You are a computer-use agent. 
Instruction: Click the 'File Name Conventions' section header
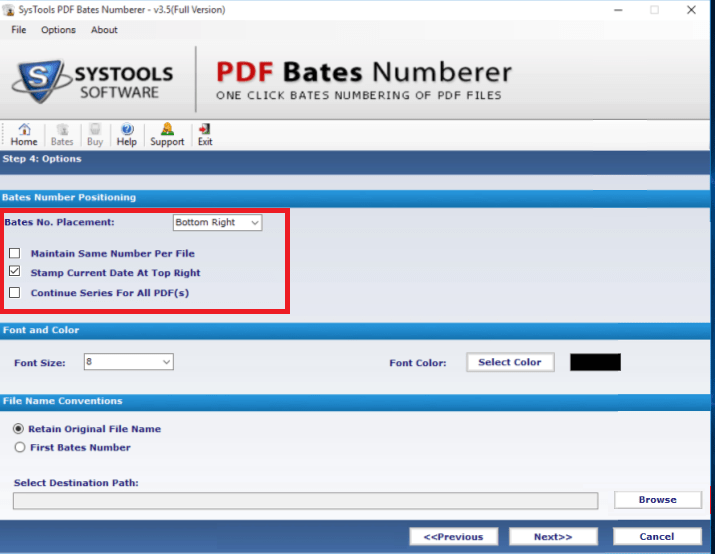click(x=62, y=401)
